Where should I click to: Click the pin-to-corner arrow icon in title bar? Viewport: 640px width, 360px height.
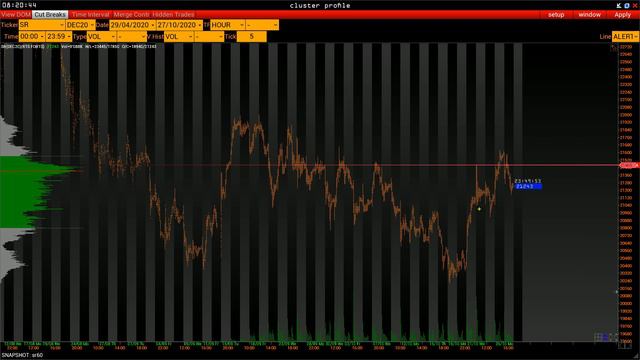tap(619, 5)
